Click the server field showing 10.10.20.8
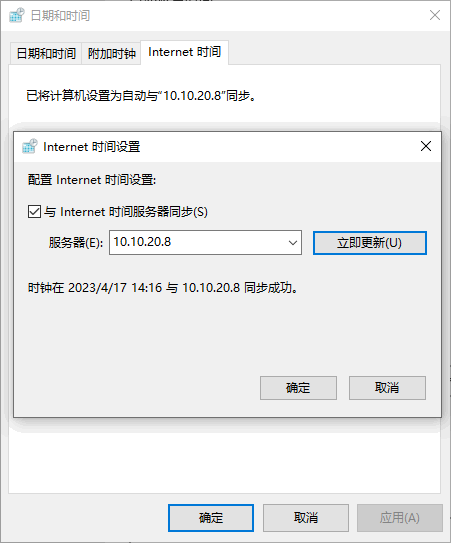This screenshot has height=543, width=451. pyautogui.click(x=205, y=242)
